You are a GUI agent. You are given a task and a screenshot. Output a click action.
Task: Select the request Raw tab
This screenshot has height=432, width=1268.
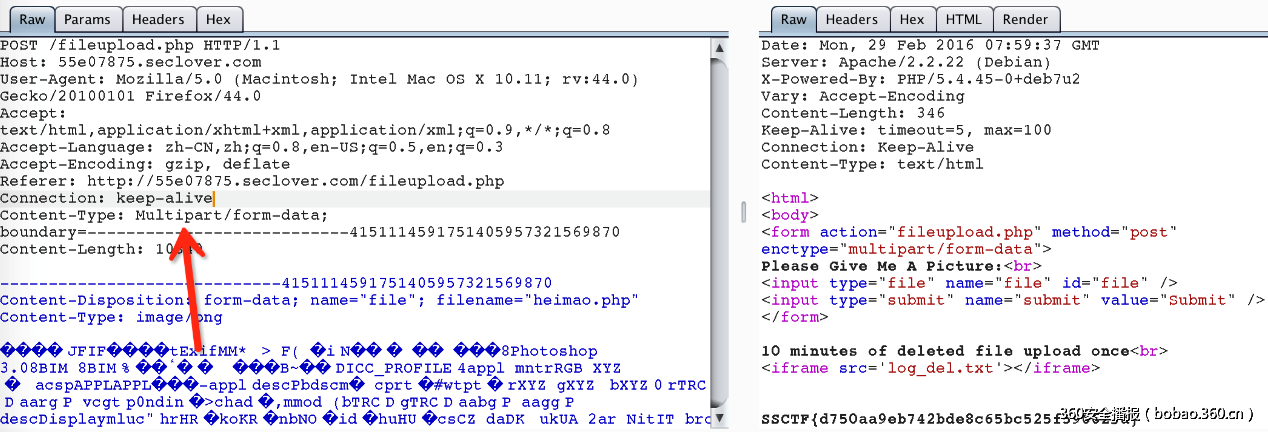click(x=31, y=19)
